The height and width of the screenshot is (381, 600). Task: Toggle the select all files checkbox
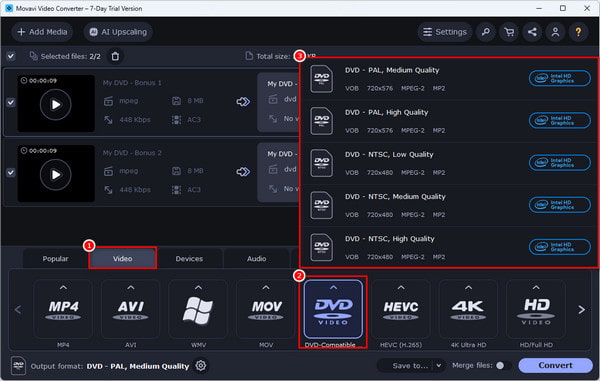tap(11, 56)
